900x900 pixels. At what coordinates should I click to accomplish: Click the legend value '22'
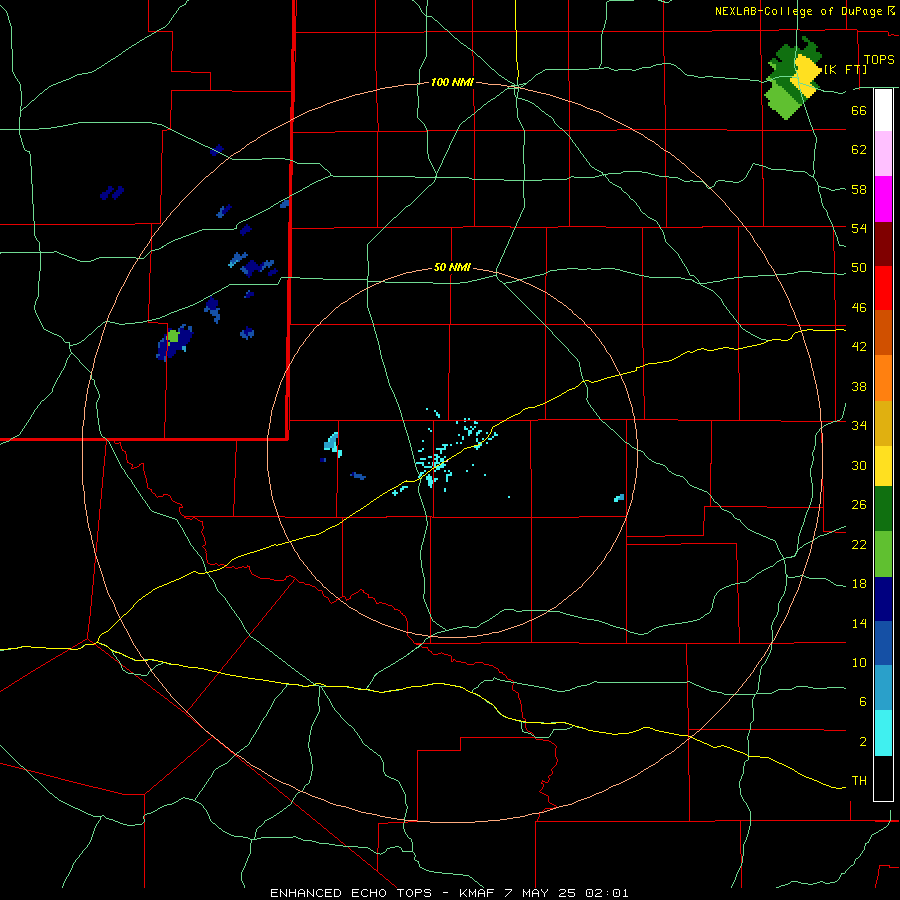point(859,545)
